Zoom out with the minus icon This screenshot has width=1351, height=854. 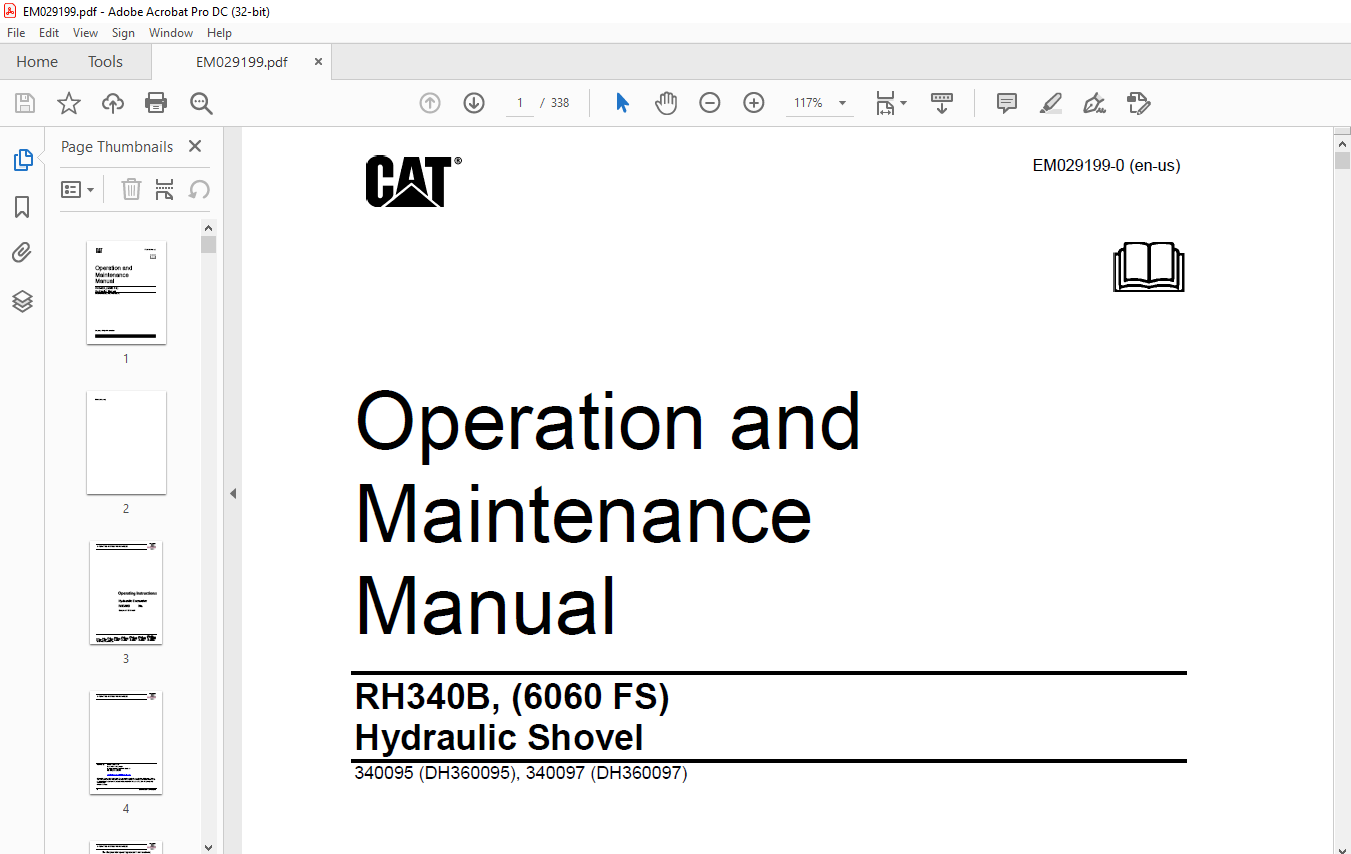[710, 103]
